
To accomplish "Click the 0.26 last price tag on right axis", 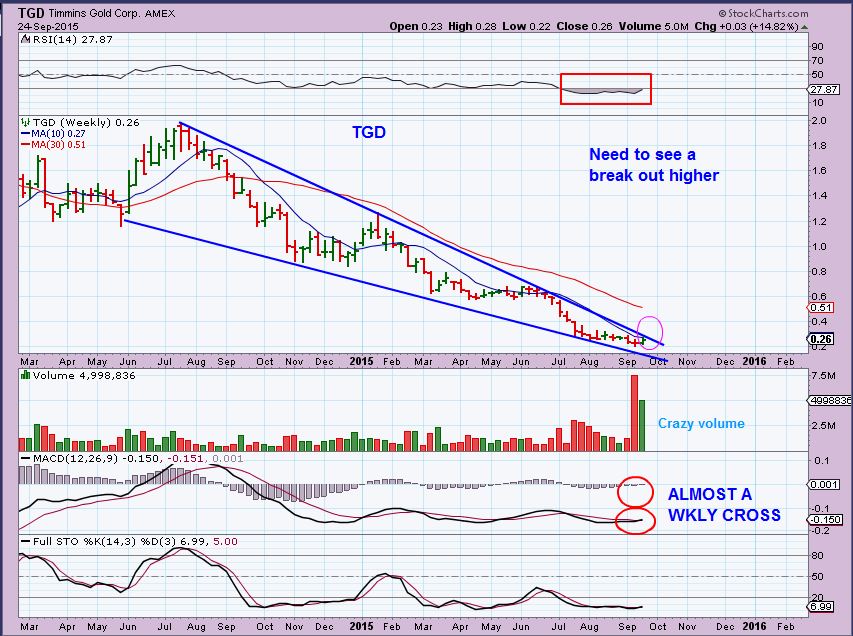I will 821,339.
